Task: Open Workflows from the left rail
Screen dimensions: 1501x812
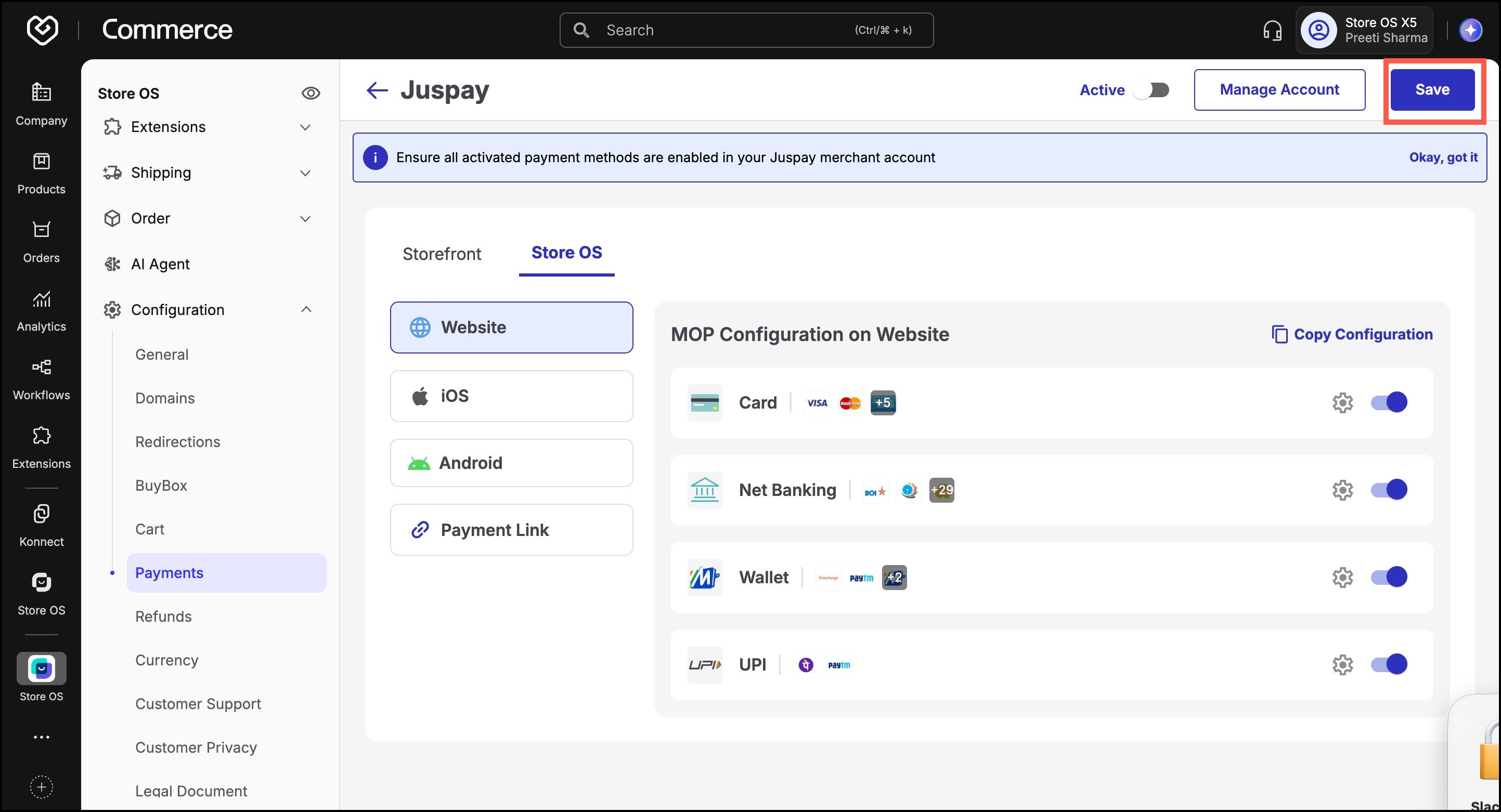Action: click(x=42, y=379)
